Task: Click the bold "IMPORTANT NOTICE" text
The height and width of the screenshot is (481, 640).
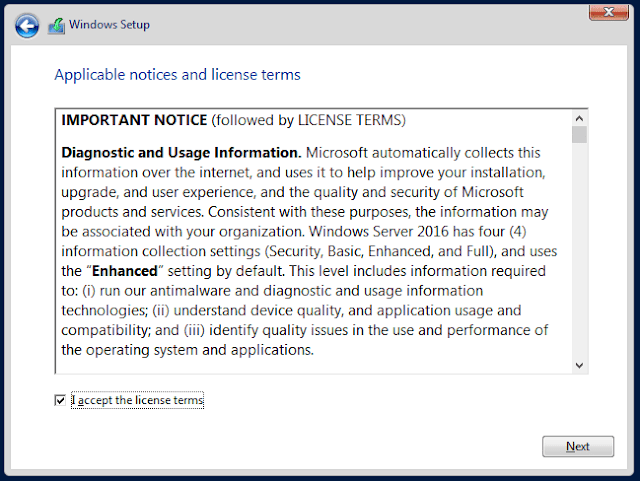Action: (134, 120)
